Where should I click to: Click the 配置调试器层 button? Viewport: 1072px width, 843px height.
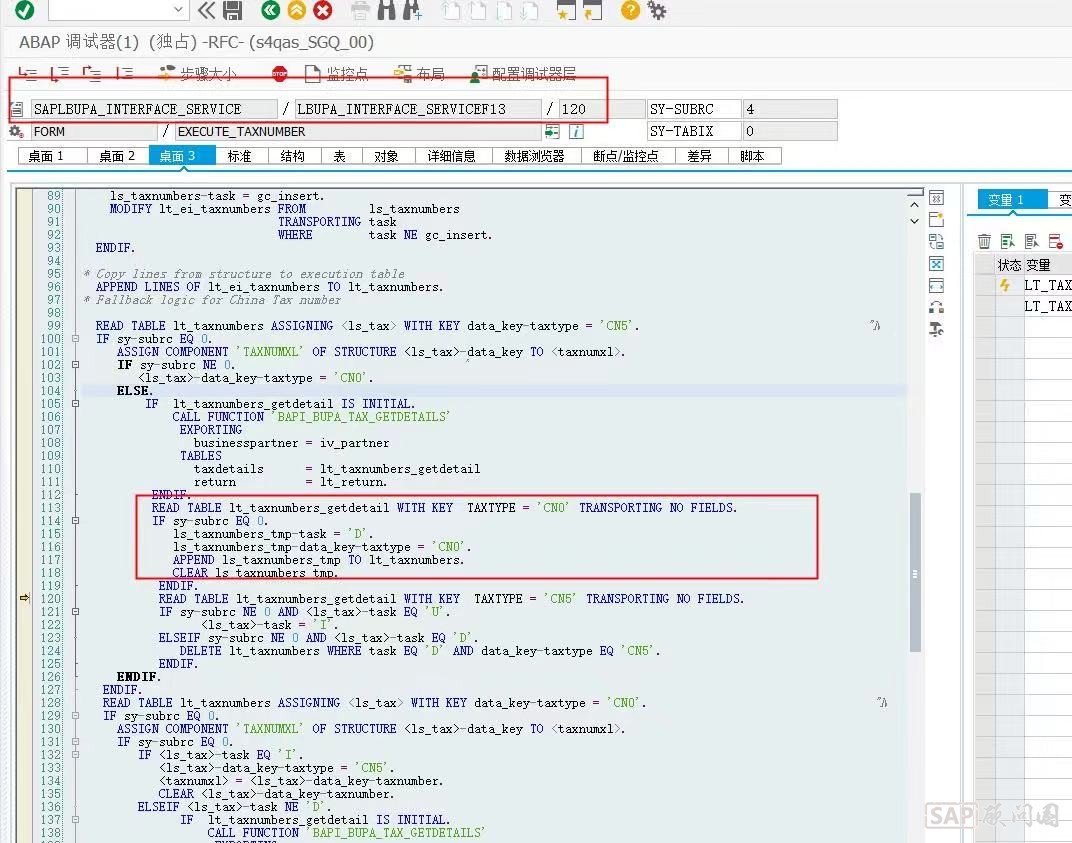(523, 74)
